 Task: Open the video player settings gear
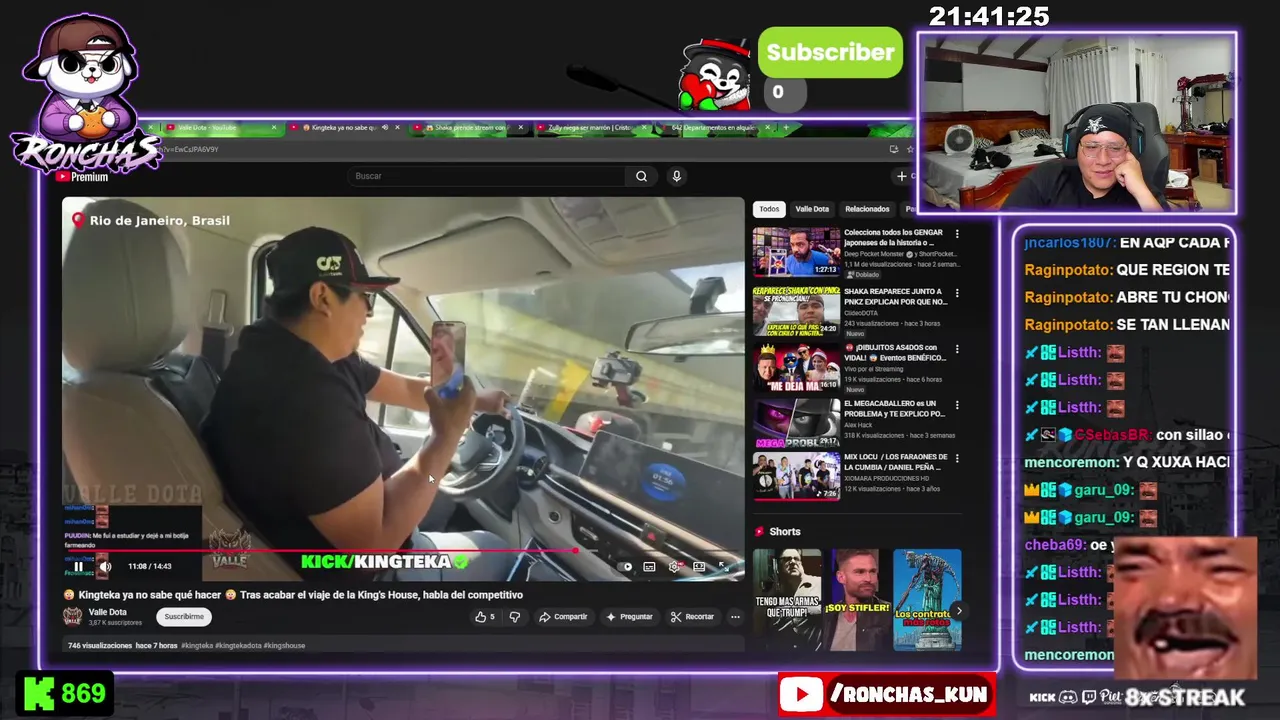point(674,567)
